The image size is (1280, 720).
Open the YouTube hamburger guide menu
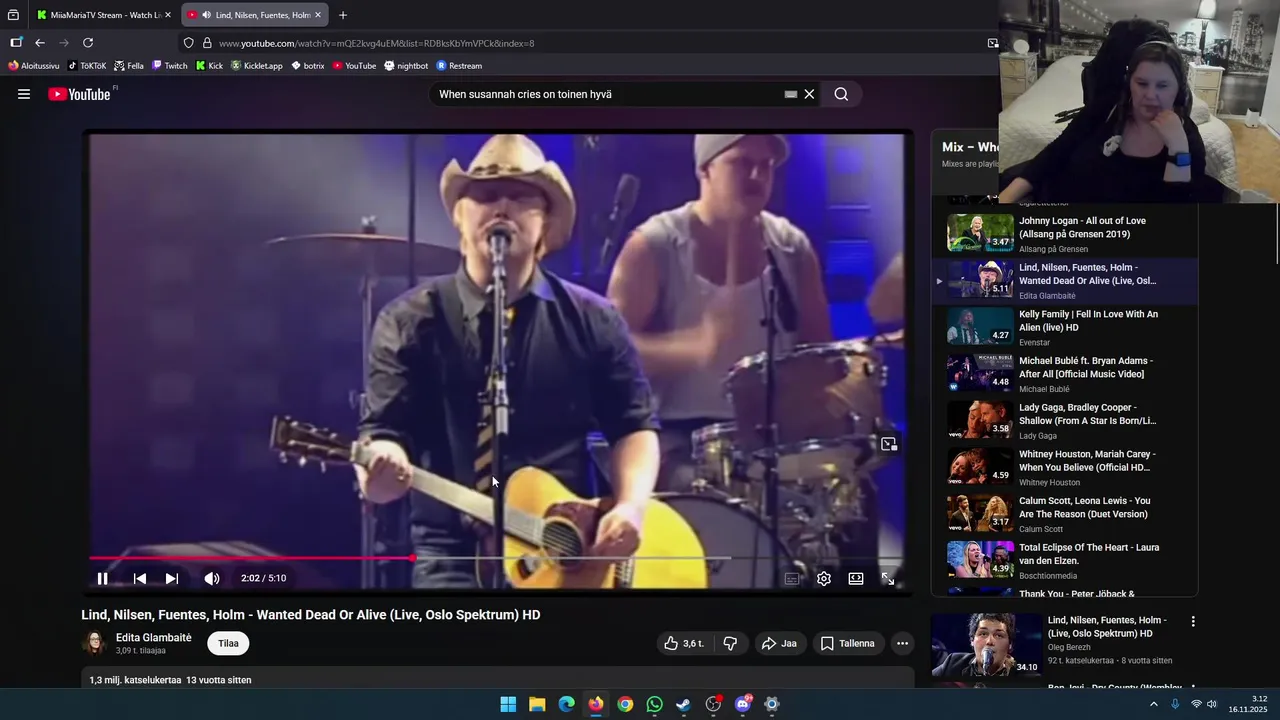tap(24, 94)
